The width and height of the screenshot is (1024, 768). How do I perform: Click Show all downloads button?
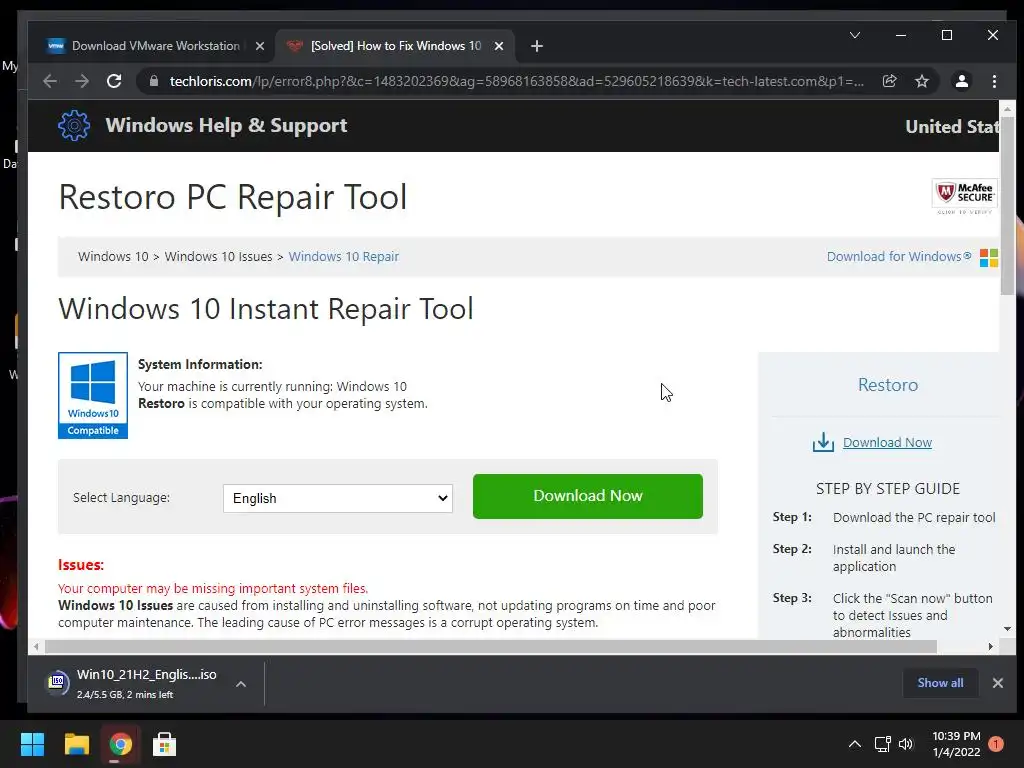(x=940, y=683)
